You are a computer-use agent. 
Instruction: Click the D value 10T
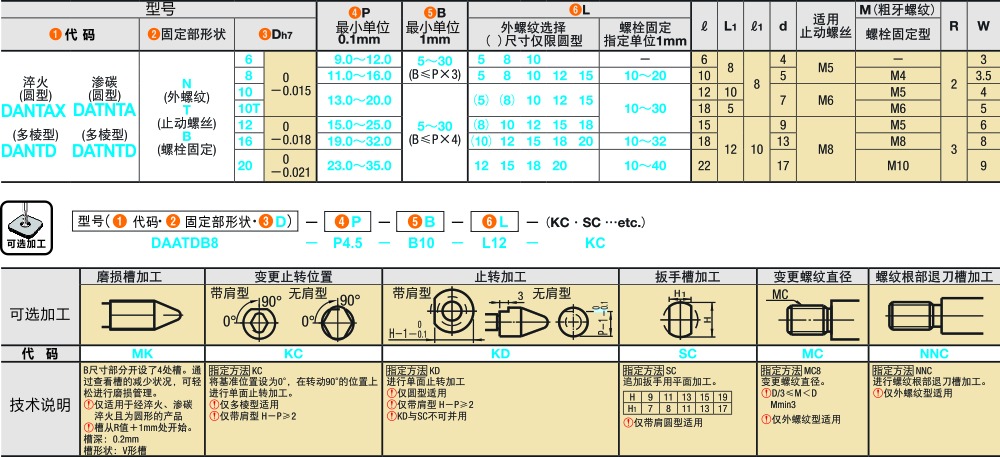coord(248,108)
